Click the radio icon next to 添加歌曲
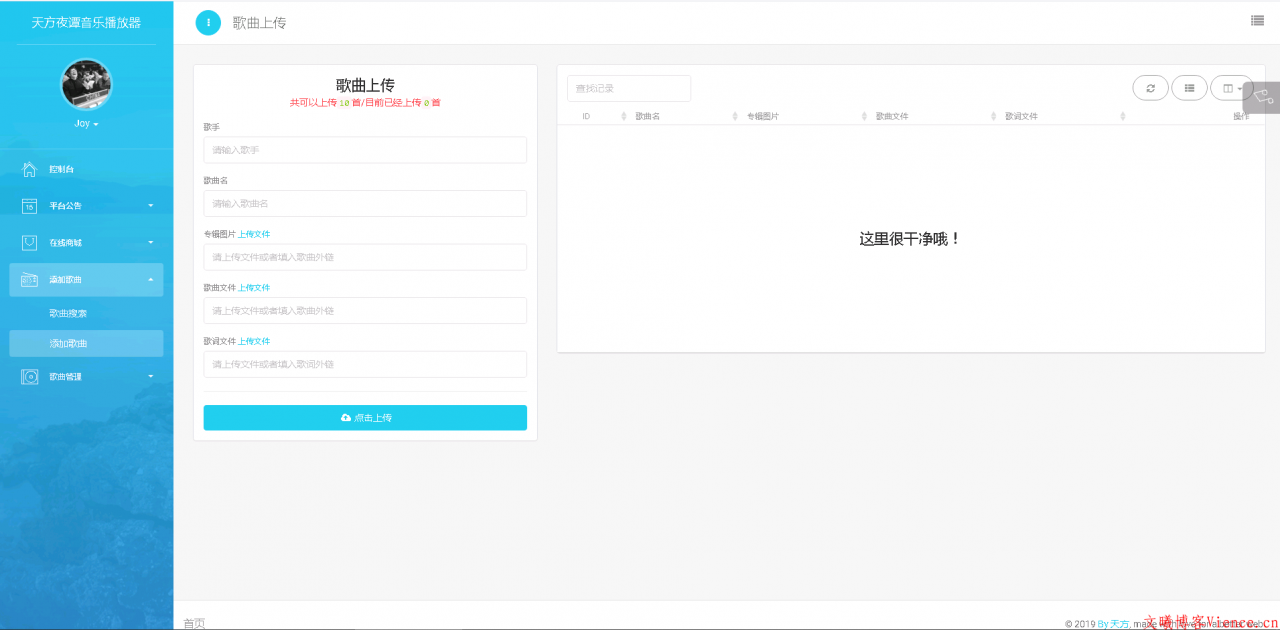 tap(29, 280)
